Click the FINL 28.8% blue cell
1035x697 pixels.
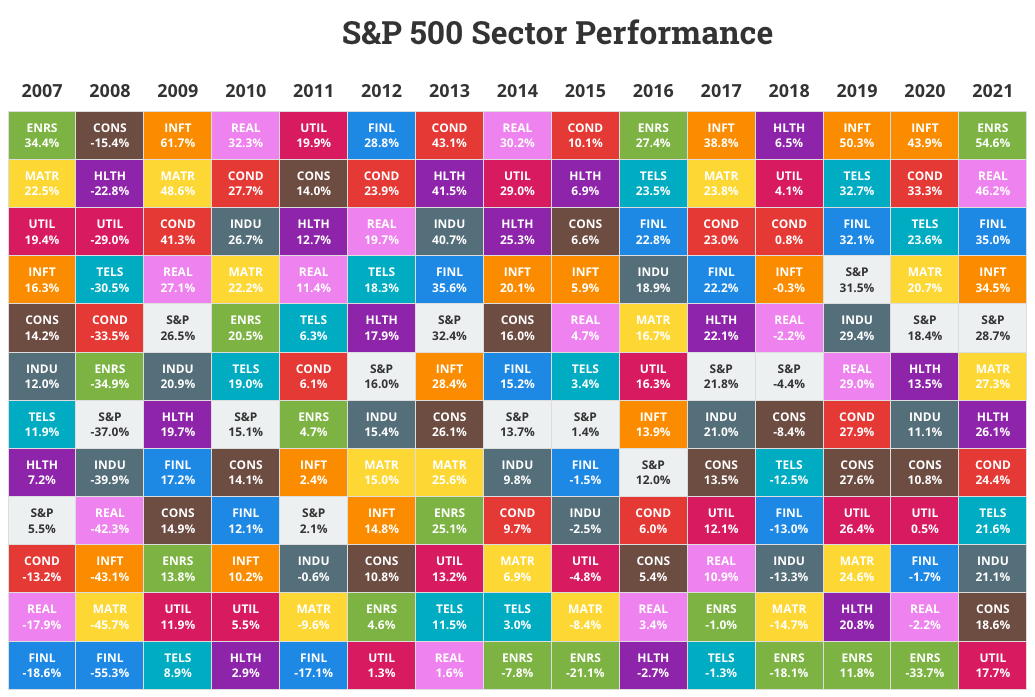coord(381,135)
